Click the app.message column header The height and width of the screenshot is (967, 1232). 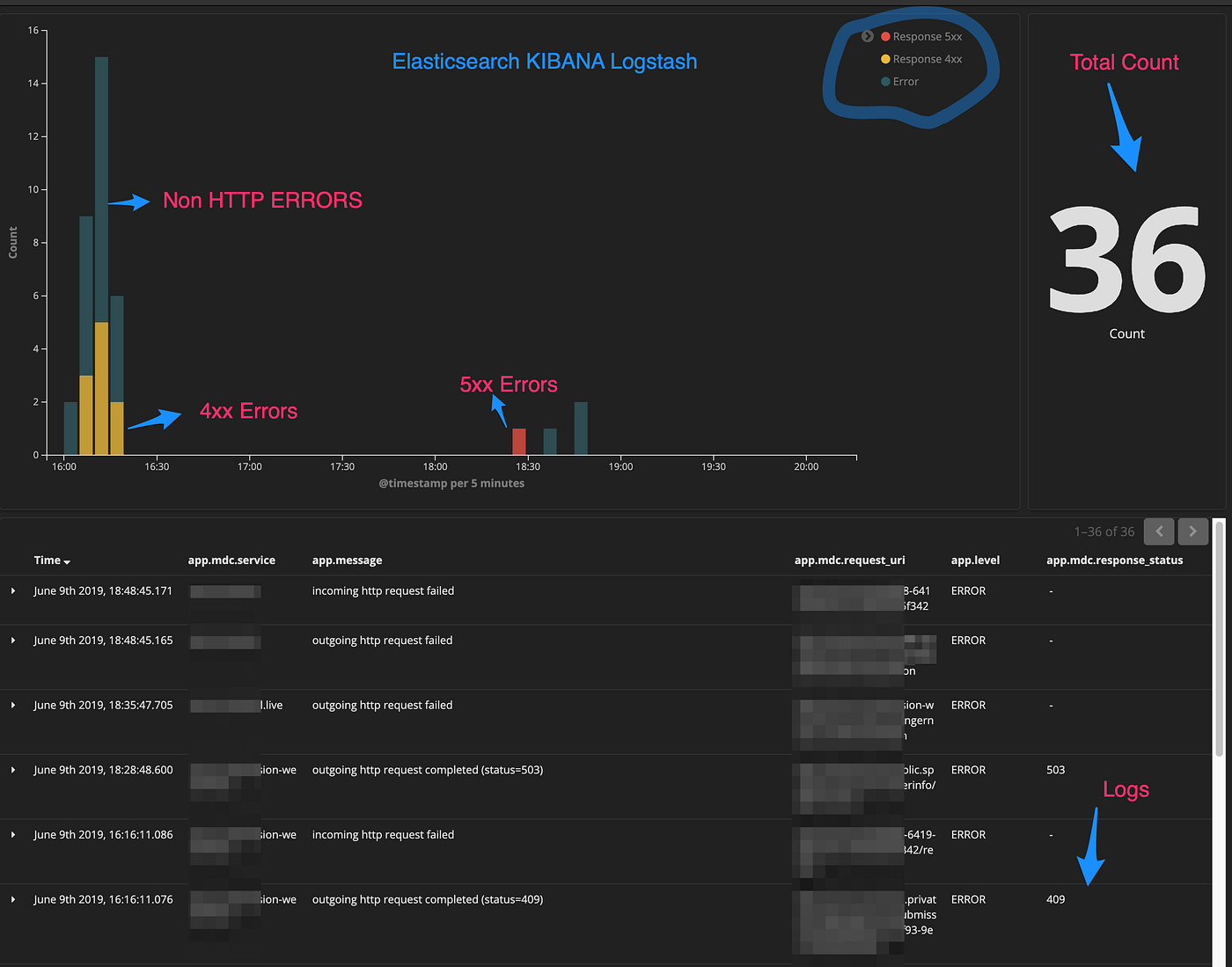[x=347, y=560]
